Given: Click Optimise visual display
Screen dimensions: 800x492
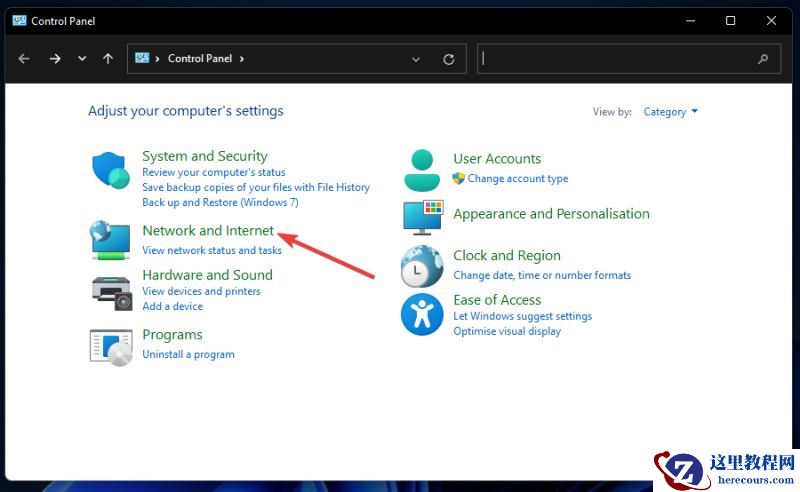Looking at the screenshot, I should [507, 331].
